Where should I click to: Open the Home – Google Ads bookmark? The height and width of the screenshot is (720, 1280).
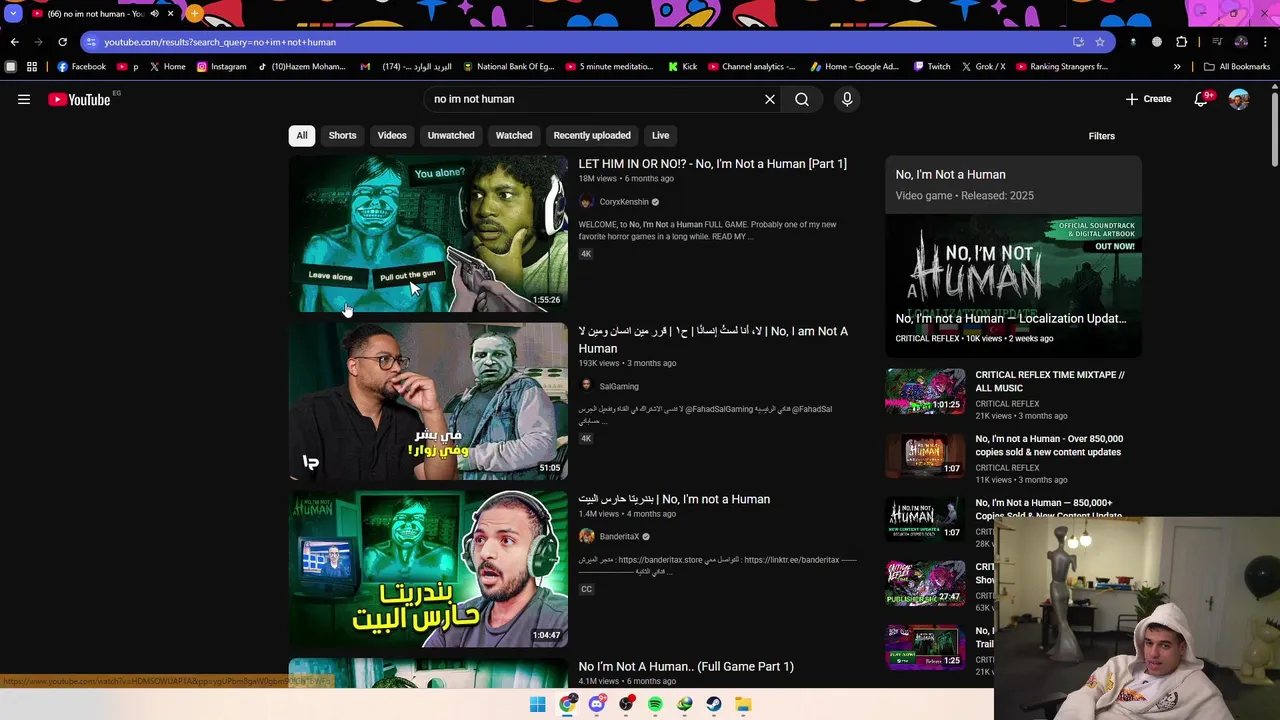854,67
